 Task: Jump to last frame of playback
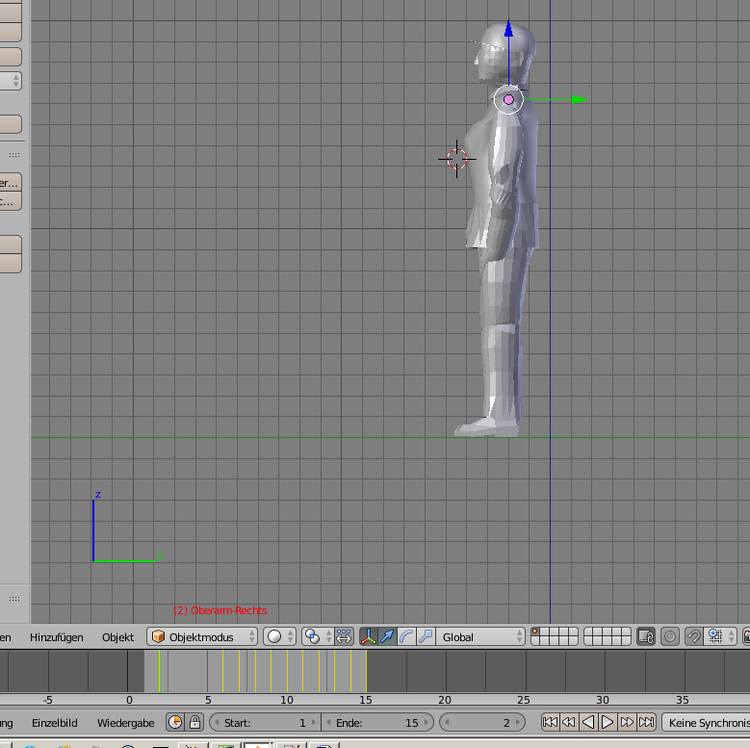[x=646, y=722]
